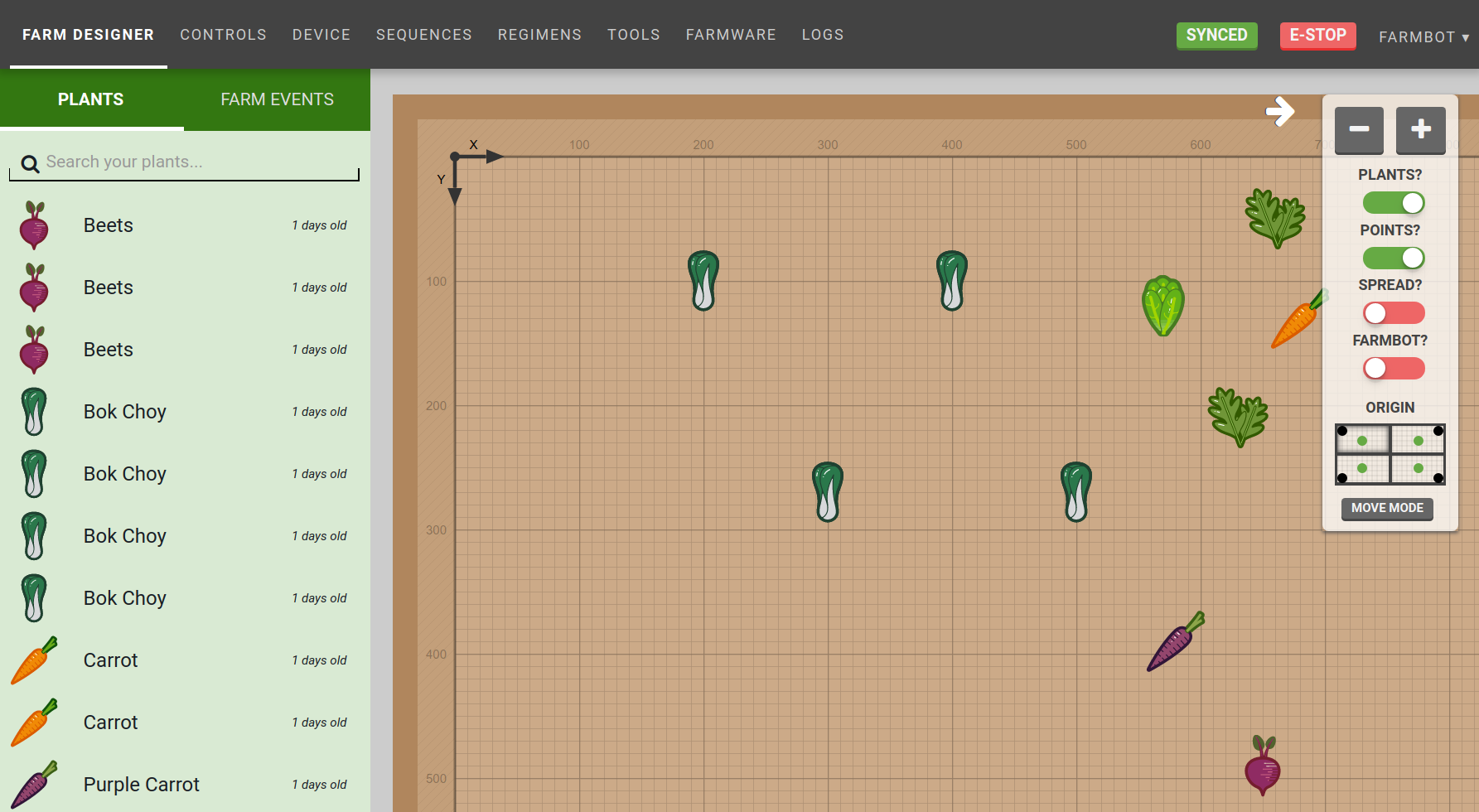Select the lettuce plant on the map
Viewport: 1479px width, 812px height.
(x=1162, y=306)
